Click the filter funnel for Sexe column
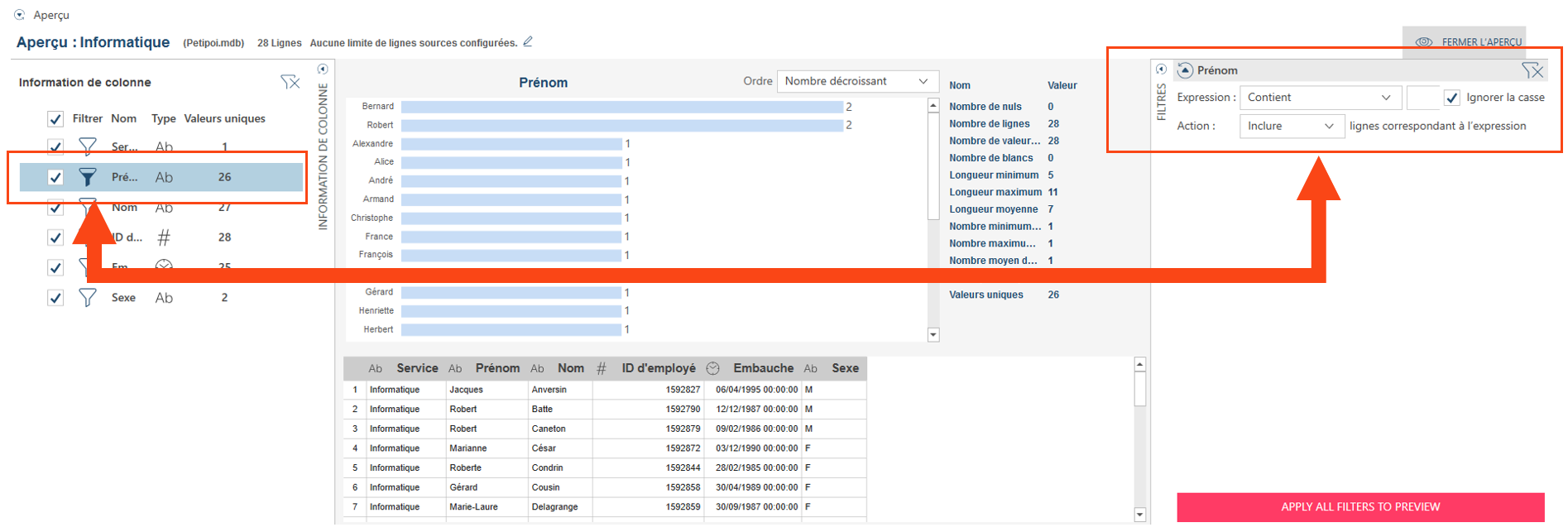This screenshot has width=1568, height=532. tap(87, 298)
